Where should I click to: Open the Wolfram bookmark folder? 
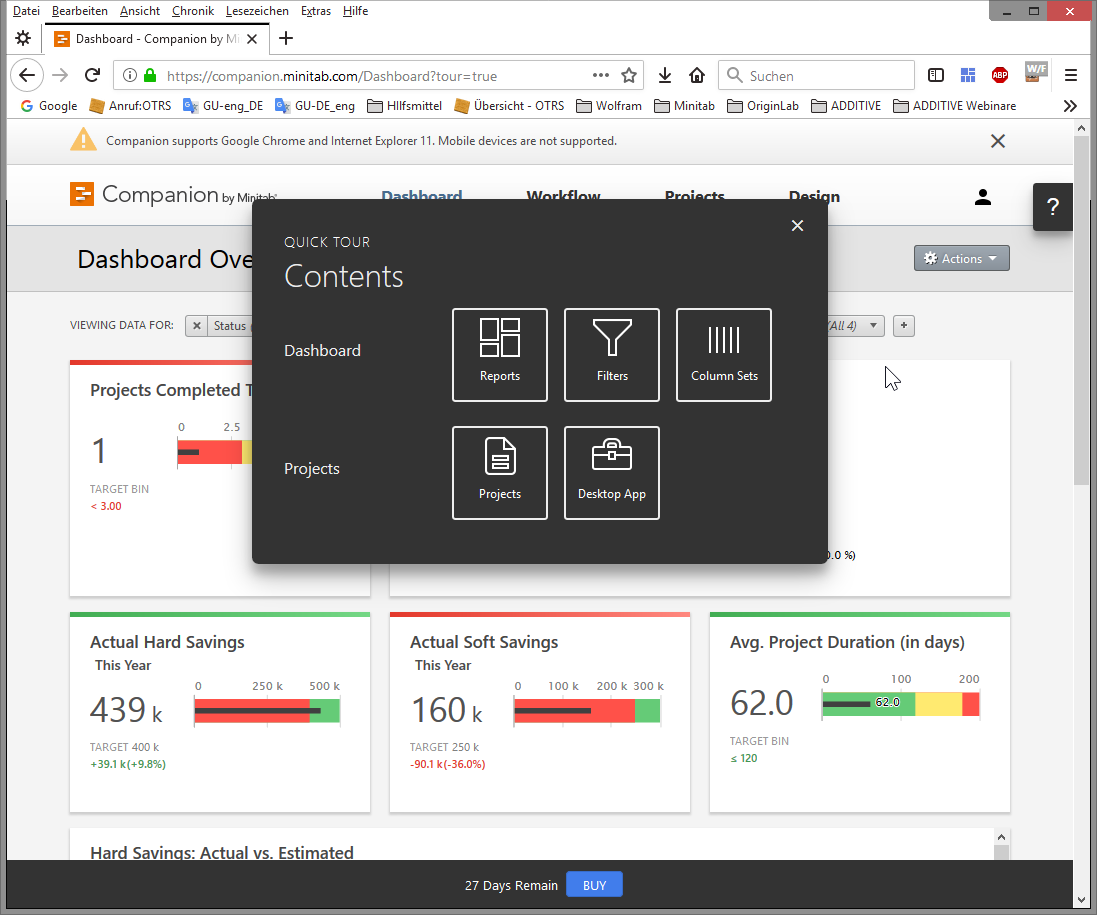[x=609, y=106]
